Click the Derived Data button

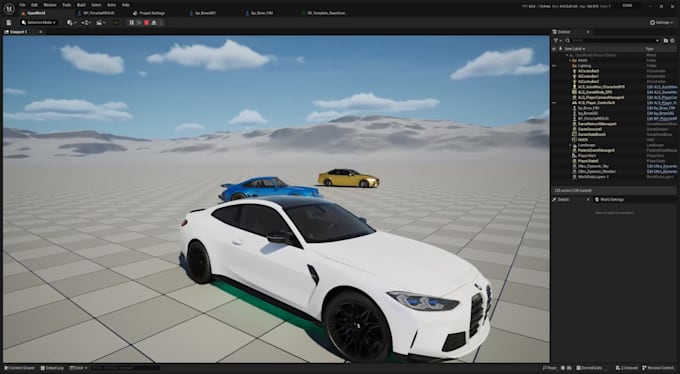coord(589,368)
